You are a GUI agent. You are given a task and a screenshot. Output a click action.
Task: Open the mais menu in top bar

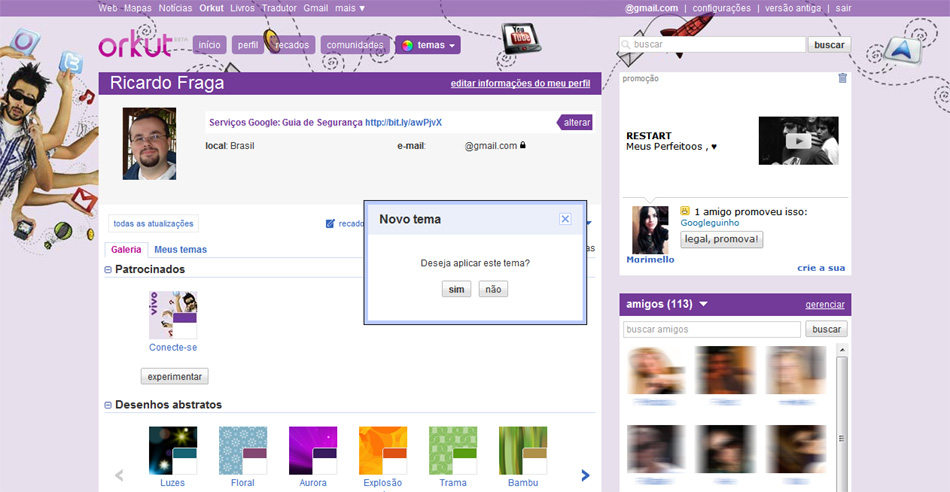coord(350,8)
